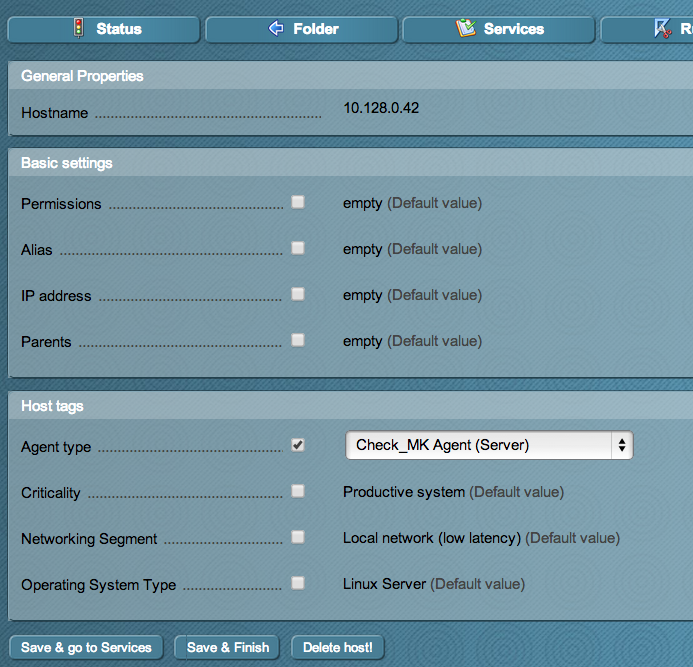Image resolution: width=693 pixels, height=667 pixels.
Task: Click the Hostname label
Action: [55, 113]
